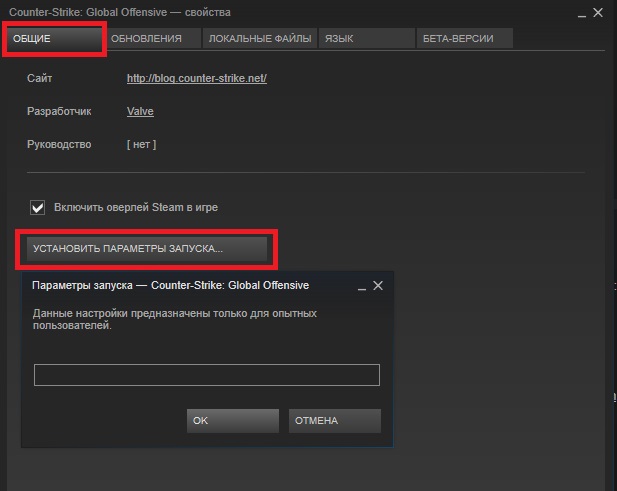Viewport: 617px width, 491px height.
Task: Open the blog.counter-strike.net website link
Action: (196, 78)
